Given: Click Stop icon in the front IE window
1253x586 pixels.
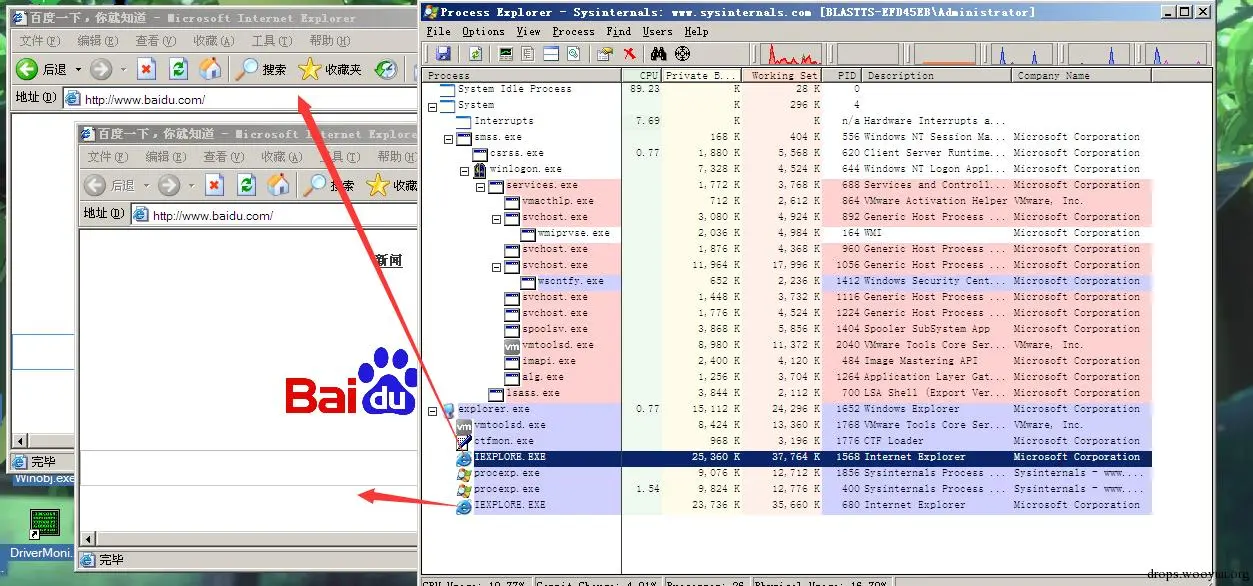Looking at the screenshot, I should click(x=214, y=185).
